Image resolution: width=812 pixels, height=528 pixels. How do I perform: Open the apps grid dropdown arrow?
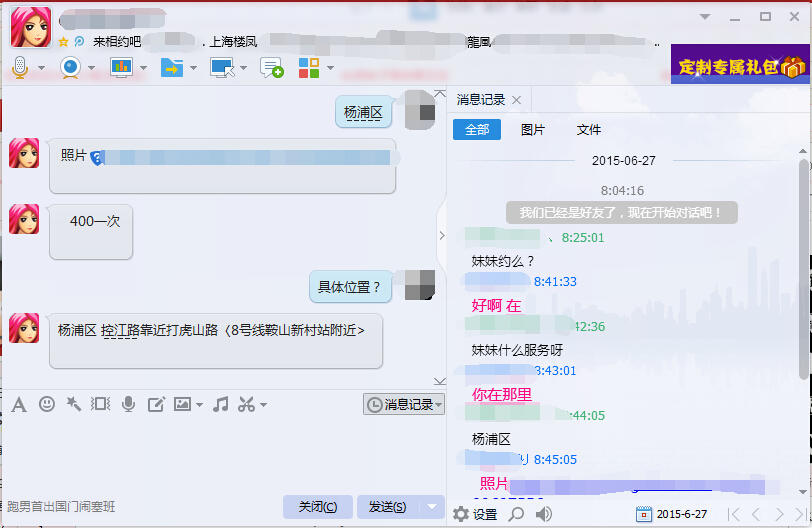(329, 68)
